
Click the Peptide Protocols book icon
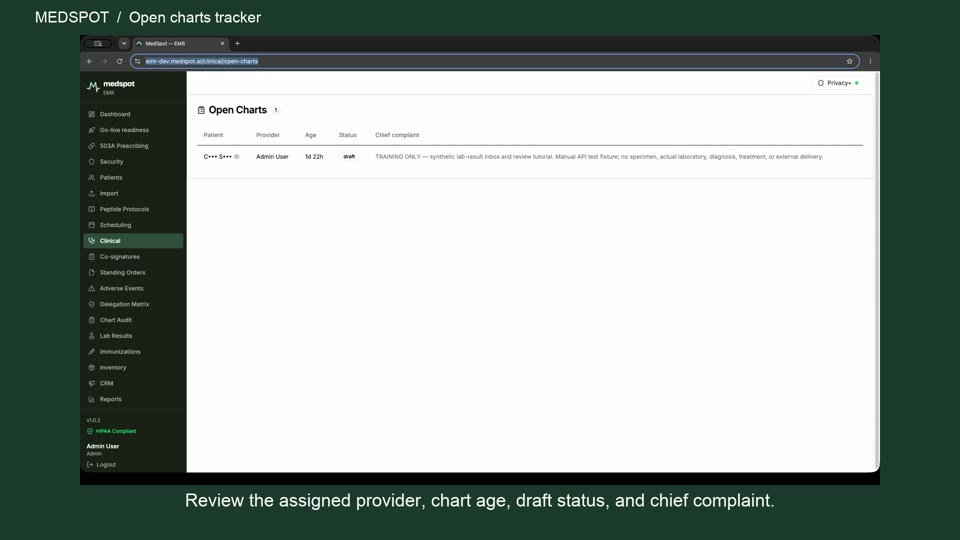coord(91,209)
